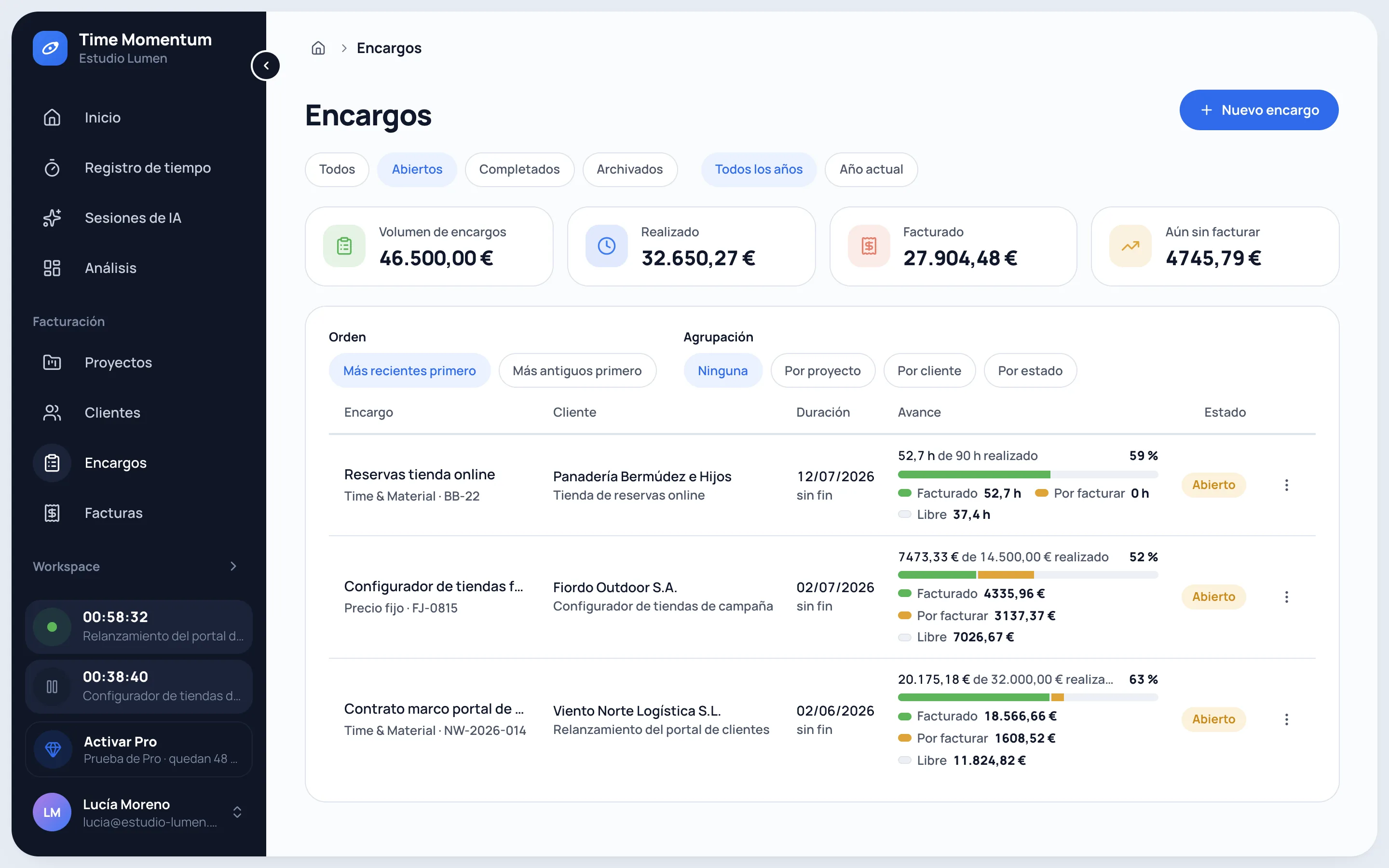This screenshot has width=1389, height=868.
Task: Open the Lucía Moreno account switcher
Action: tap(237, 813)
